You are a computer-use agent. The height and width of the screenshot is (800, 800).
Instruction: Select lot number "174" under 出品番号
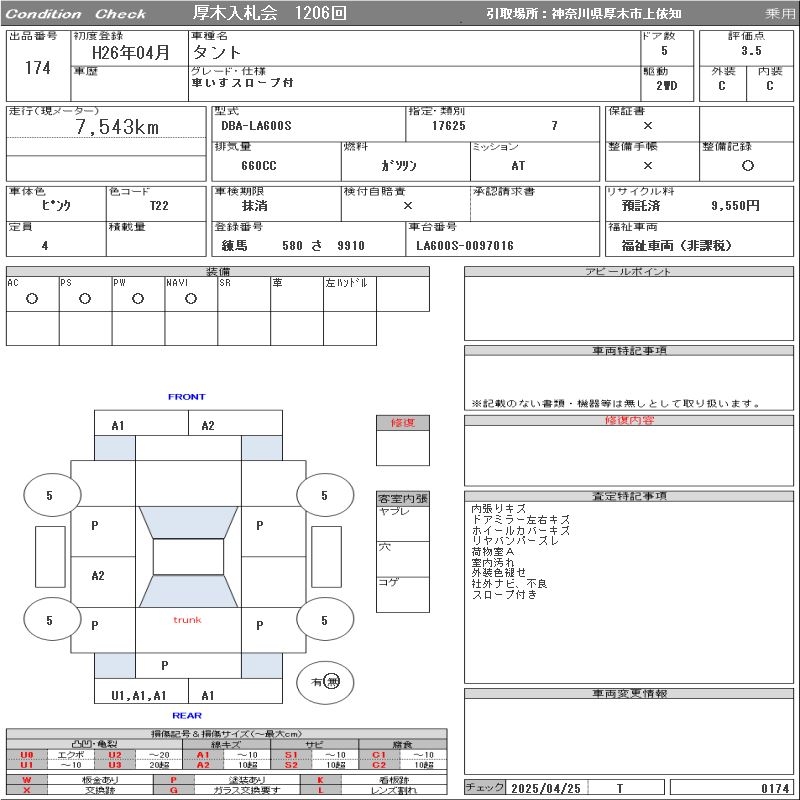pos(38,68)
